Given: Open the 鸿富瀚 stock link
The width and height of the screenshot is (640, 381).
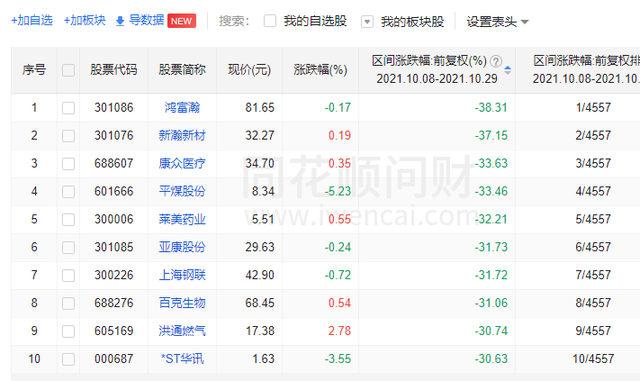Looking at the screenshot, I should tap(182, 107).
